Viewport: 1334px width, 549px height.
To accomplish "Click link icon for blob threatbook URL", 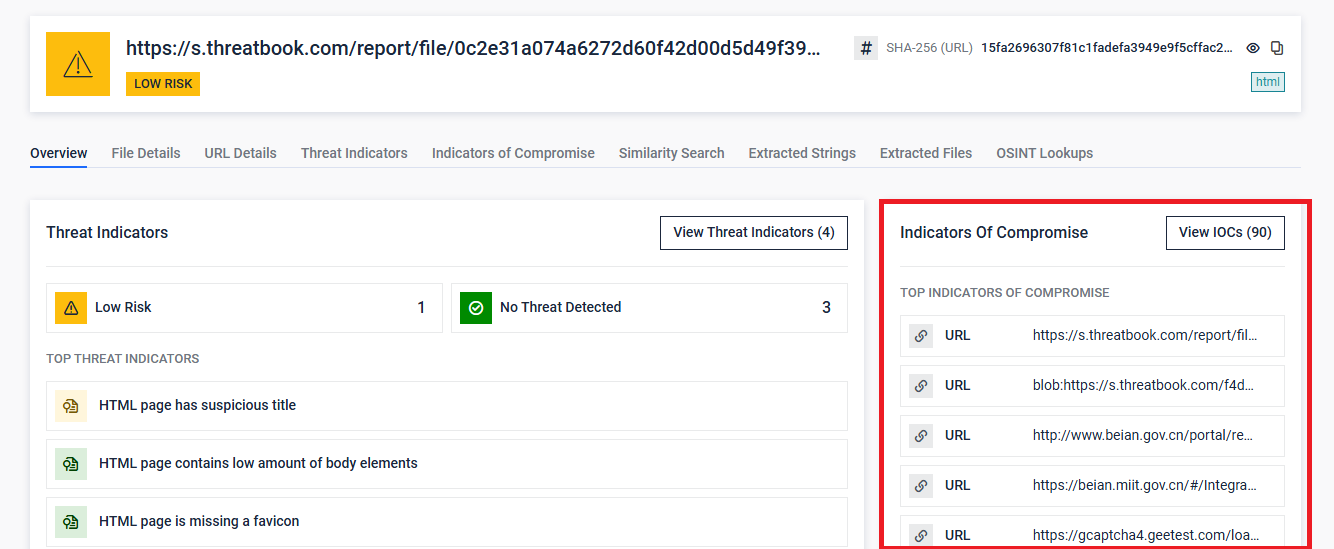I will [921, 386].
